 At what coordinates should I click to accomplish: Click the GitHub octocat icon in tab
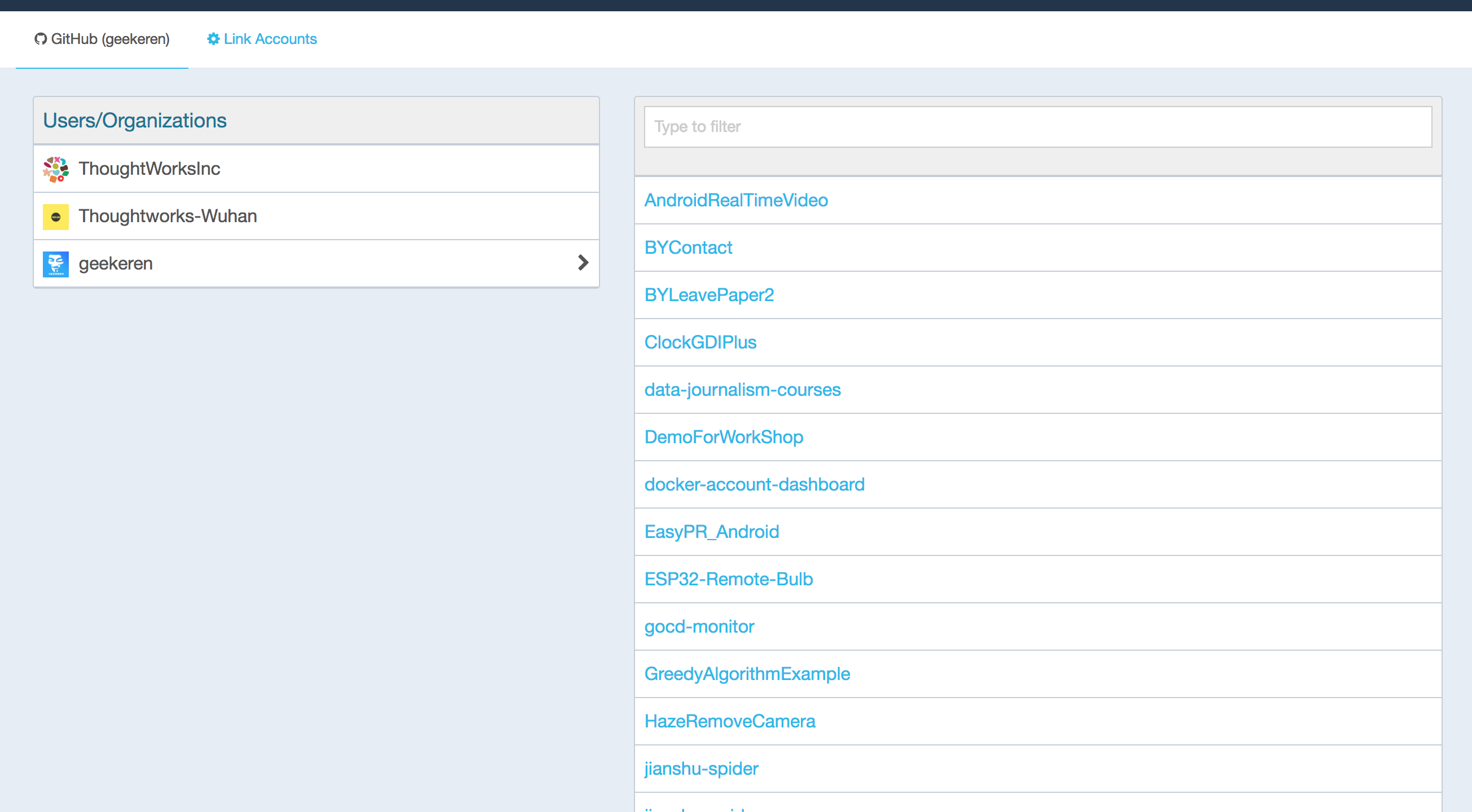coord(40,39)
